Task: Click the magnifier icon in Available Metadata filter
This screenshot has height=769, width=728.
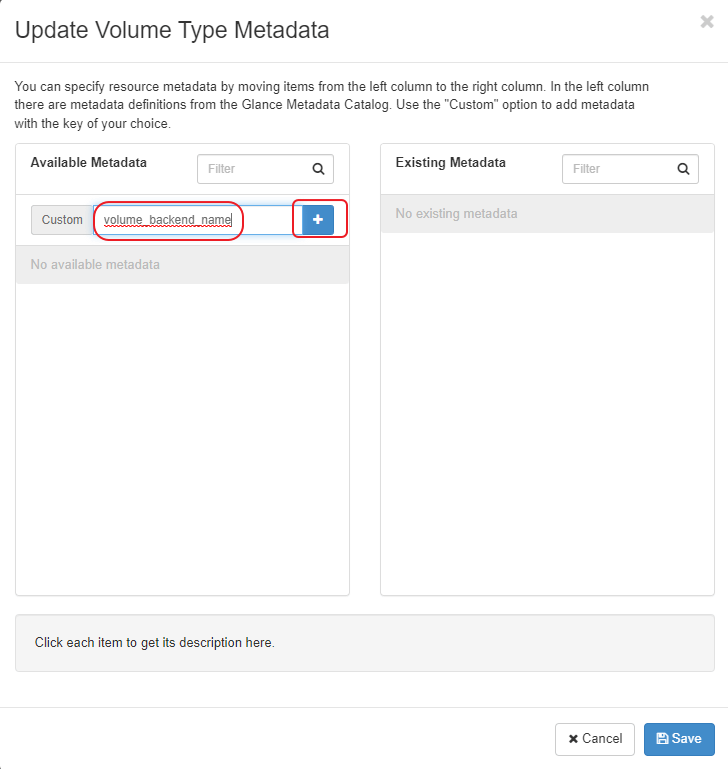Action: click(x=318, y=169)
